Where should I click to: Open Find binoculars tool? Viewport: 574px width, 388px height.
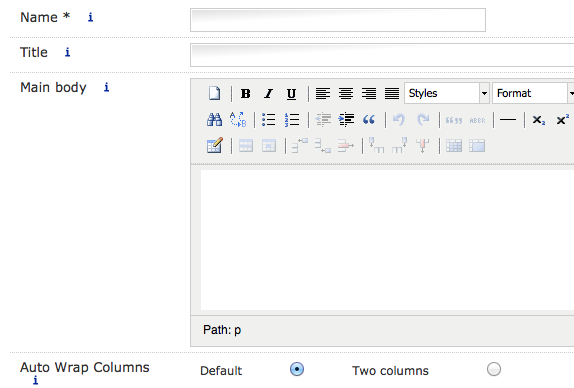click(215, 120)
